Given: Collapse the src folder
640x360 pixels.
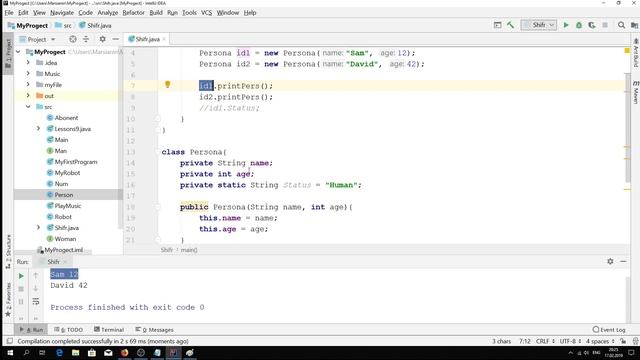Looking at the screenshot, I should point(28,107).
